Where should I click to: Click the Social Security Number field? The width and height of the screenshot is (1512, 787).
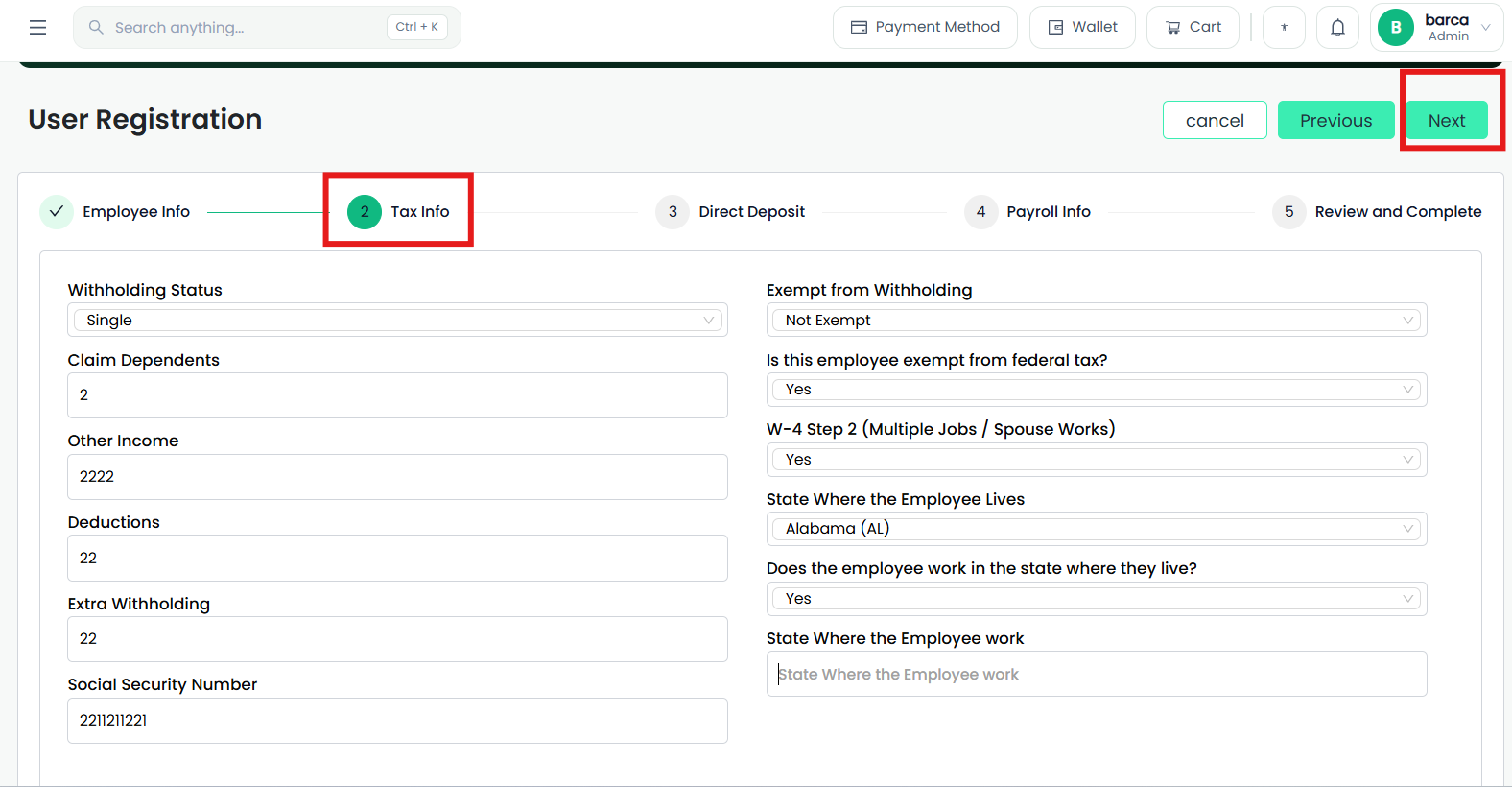(x=397, y=721)
